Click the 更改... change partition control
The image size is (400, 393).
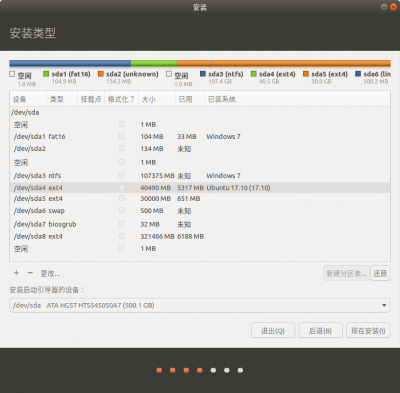[50, 274]
